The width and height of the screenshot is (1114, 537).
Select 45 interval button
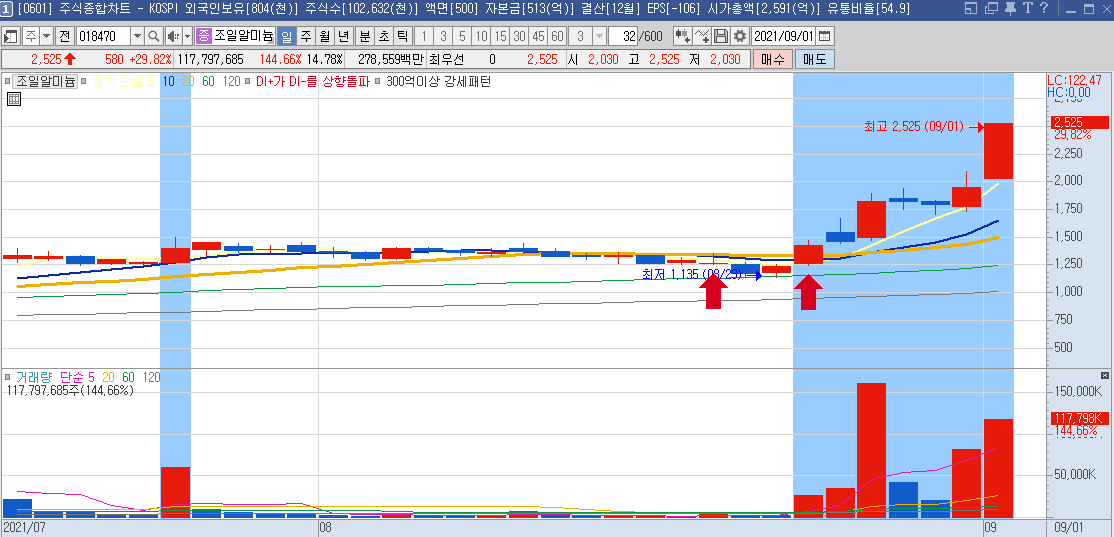click(x=539, y=36)
